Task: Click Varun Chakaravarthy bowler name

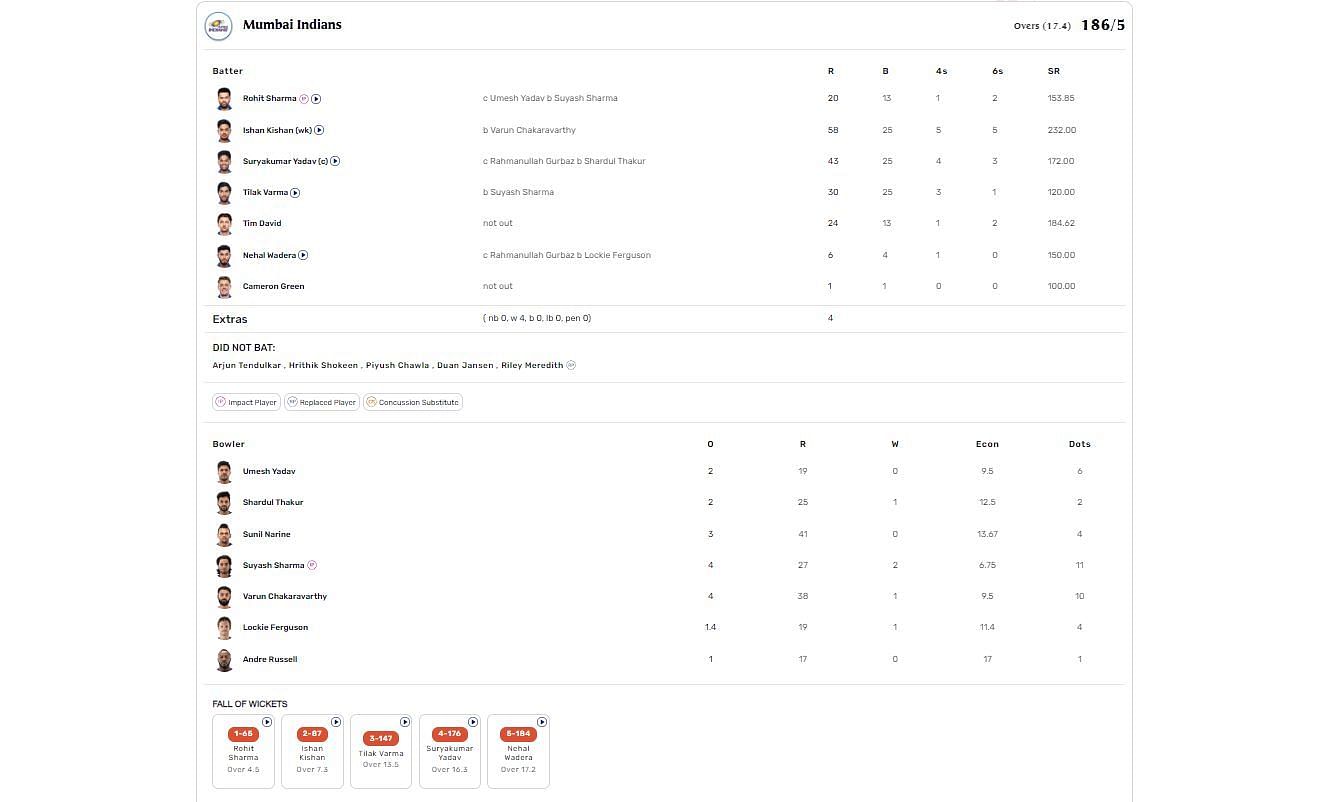Action: tap(285, 596)
